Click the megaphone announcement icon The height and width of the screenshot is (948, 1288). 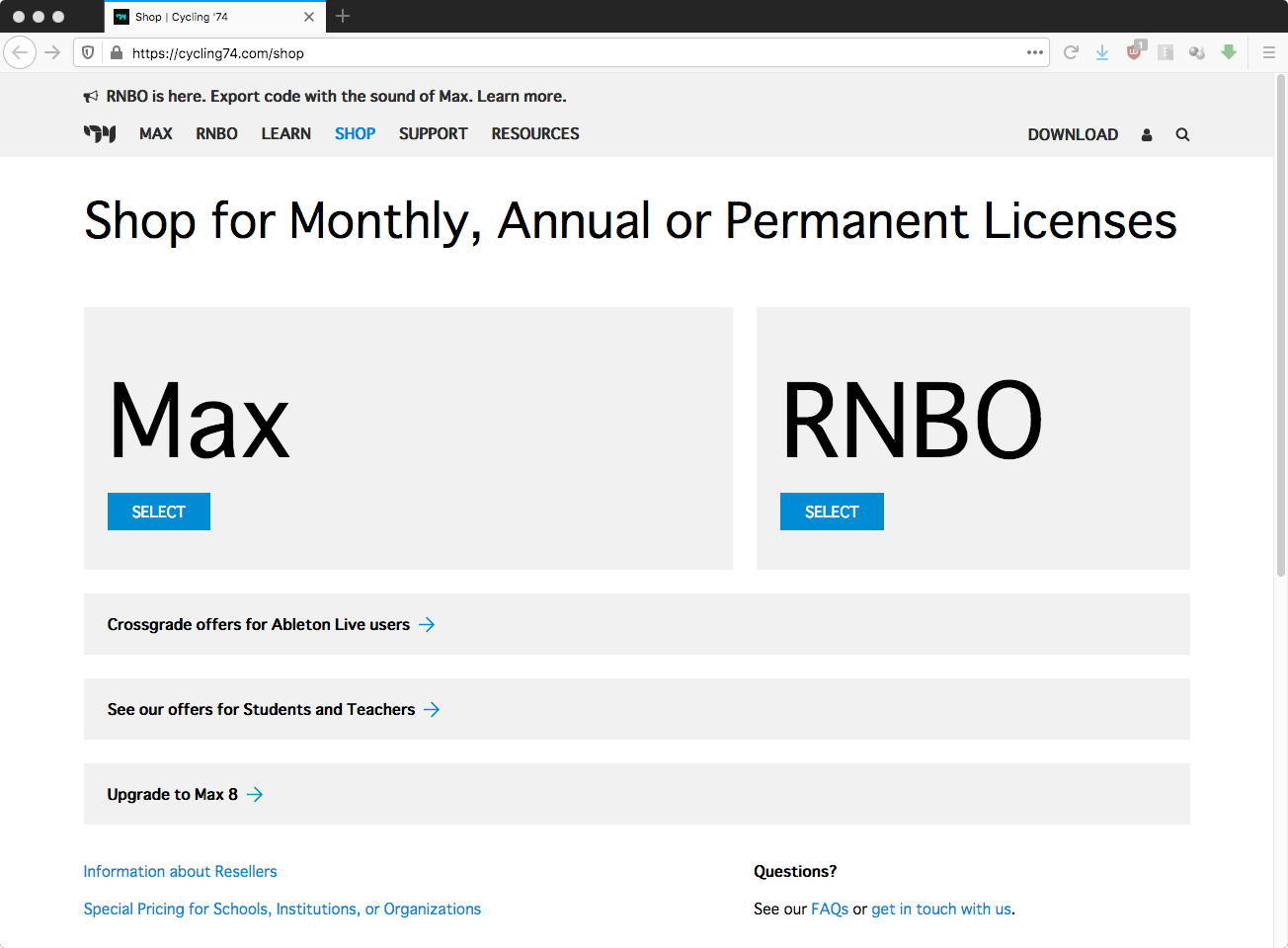click(x=91, y=97)
